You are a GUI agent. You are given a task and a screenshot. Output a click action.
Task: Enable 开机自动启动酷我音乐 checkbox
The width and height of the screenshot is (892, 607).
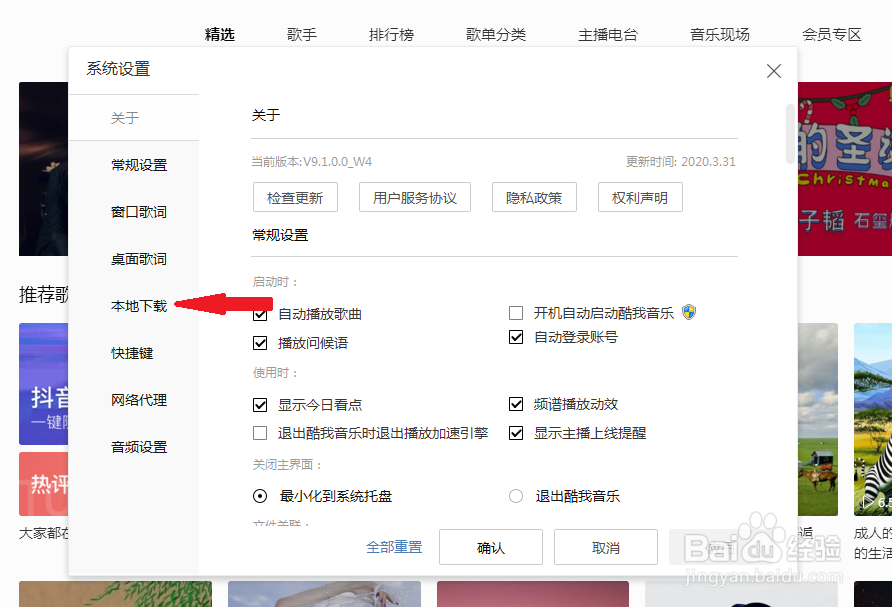click(x=516, y=313)
